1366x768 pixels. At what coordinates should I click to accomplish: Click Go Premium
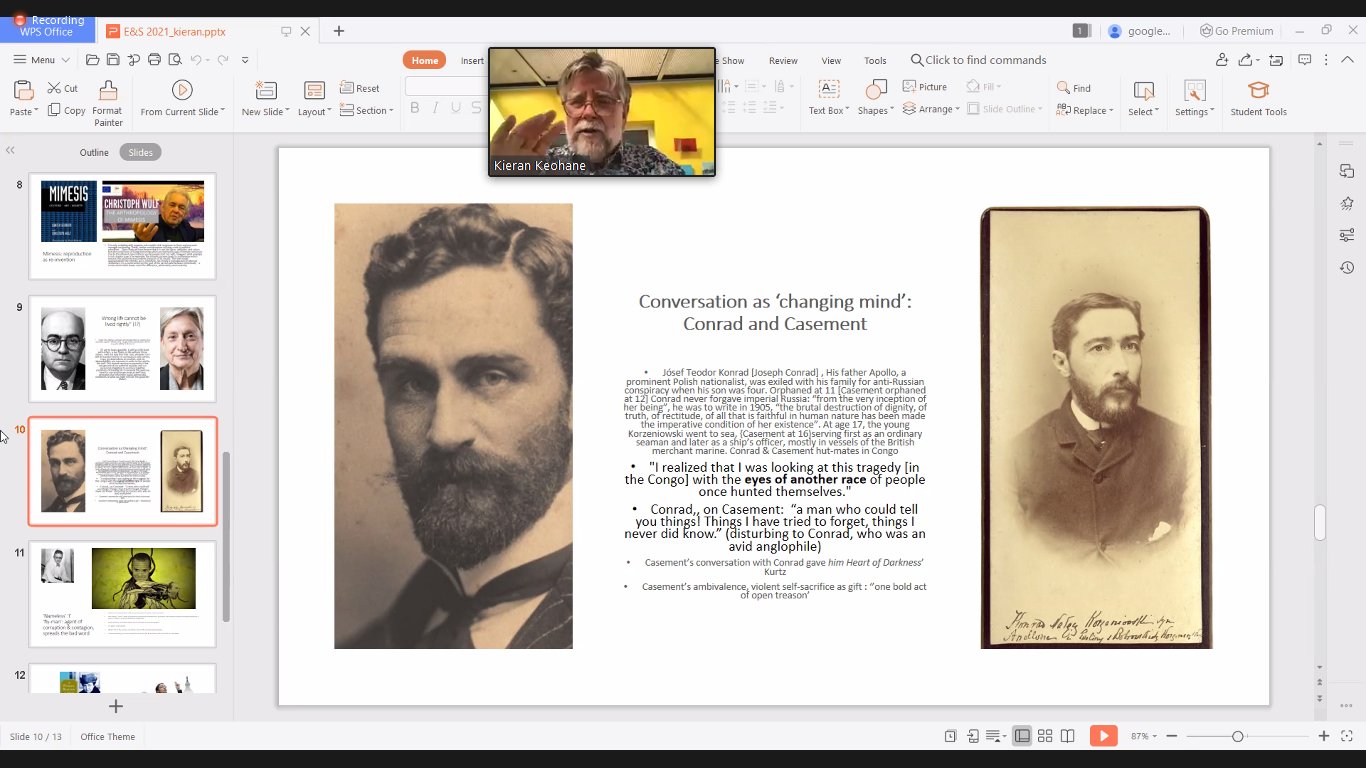[1237, 31]
